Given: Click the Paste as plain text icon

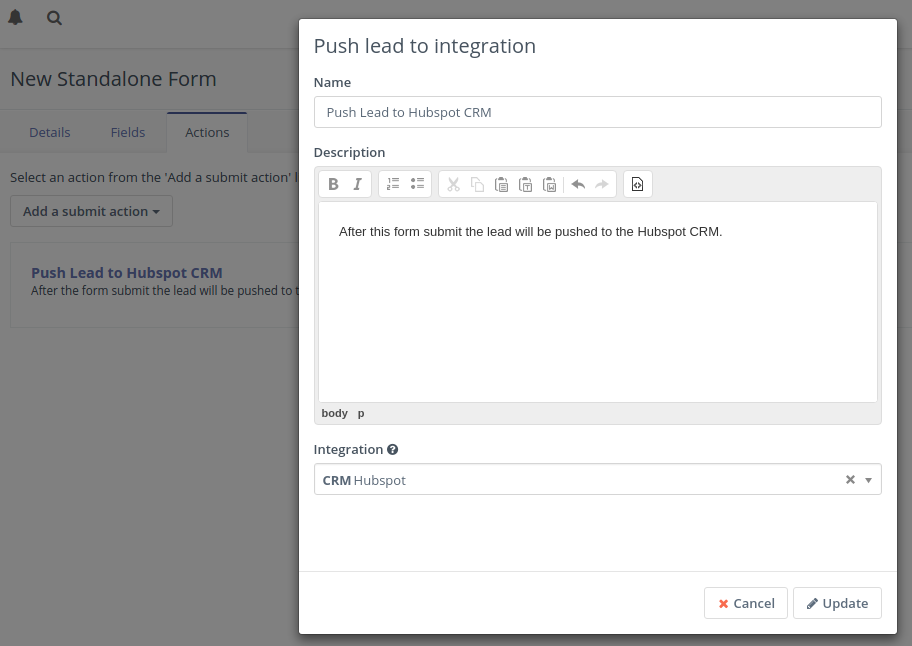Looking at the screenshot, I should (x=526, y=184).
